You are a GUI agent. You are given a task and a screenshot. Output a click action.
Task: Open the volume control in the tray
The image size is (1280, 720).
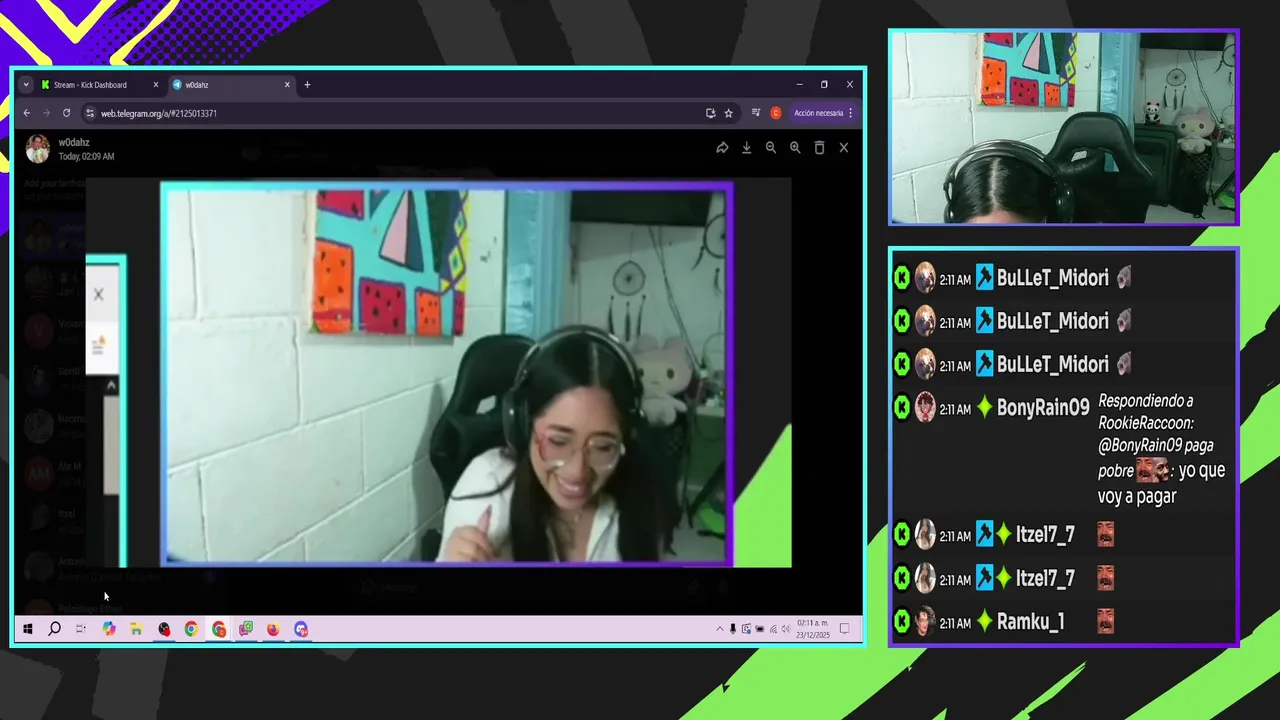[785, 629]
